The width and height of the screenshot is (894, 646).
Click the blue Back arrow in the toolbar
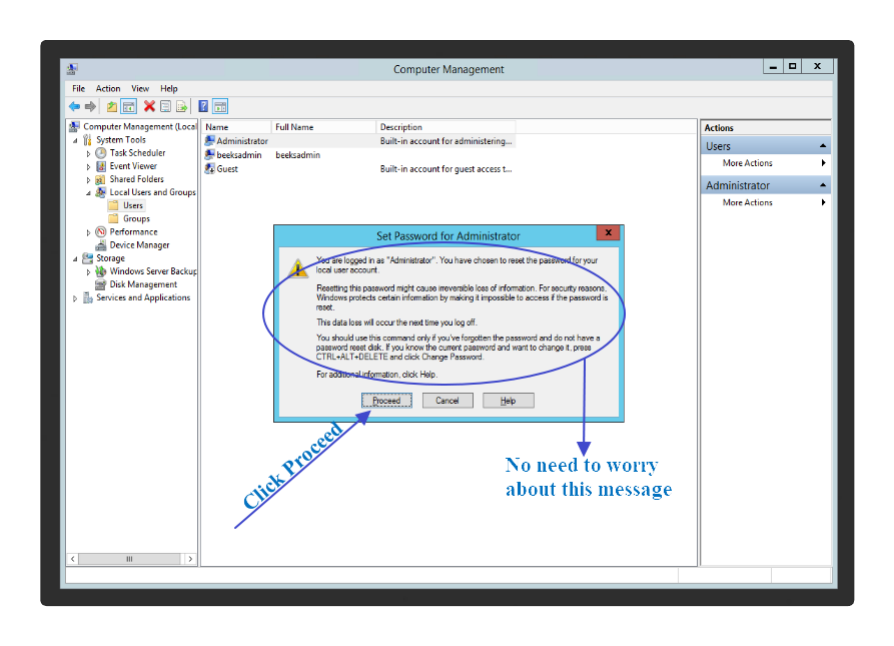tap(74, 107)
